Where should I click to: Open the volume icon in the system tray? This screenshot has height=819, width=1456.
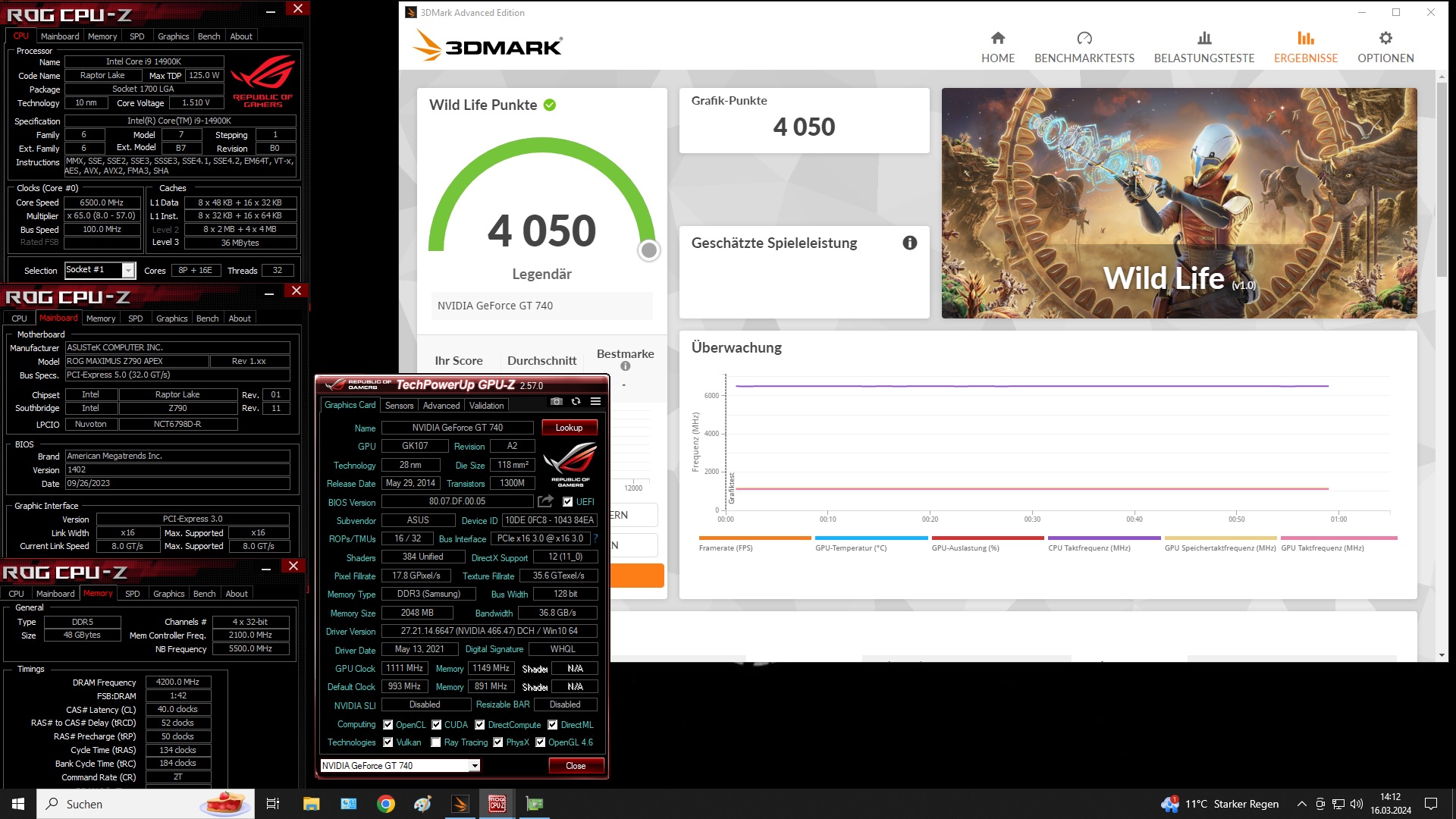1357,804
